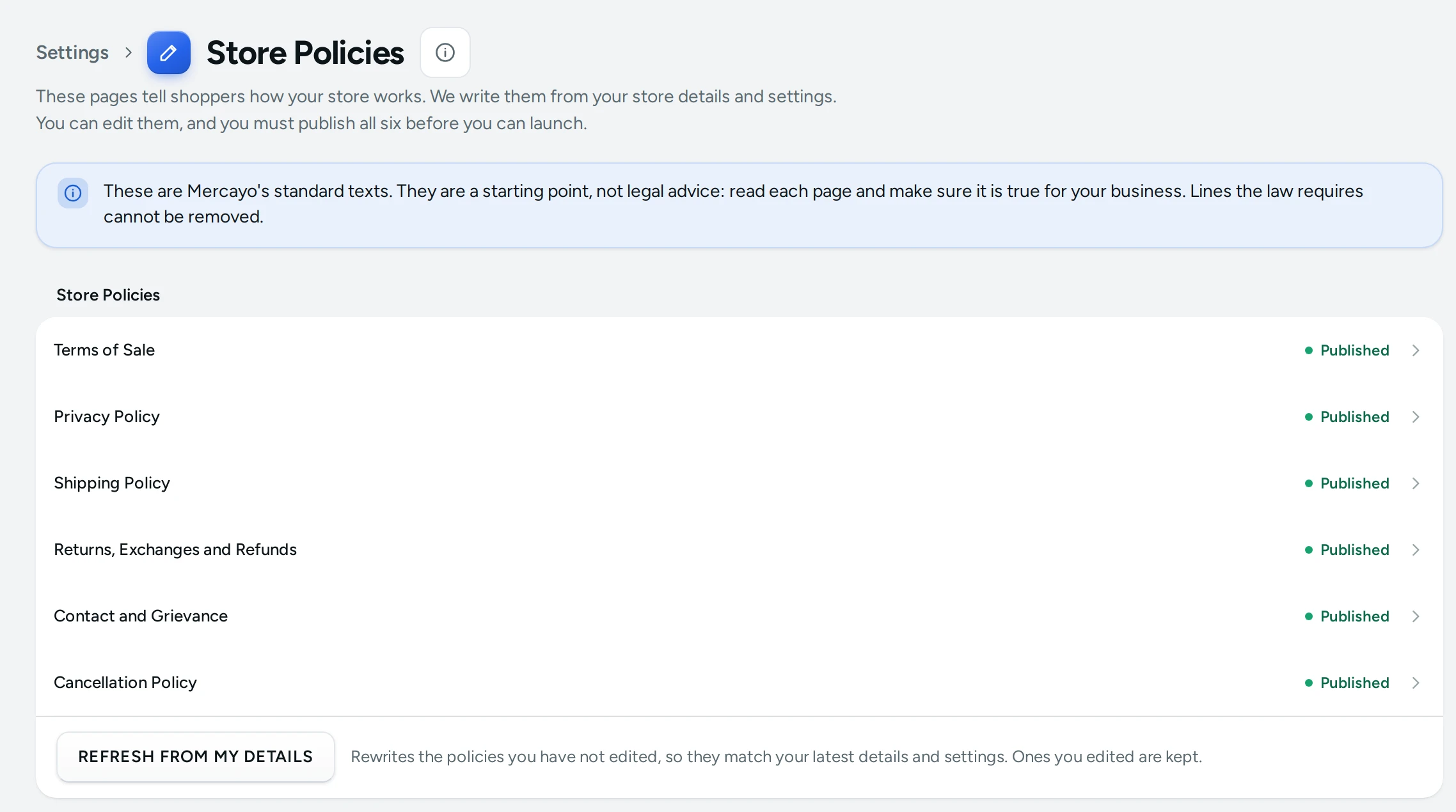Click Published status on Returns, Exchanges and Refunds
Image resolution: width=1456 pixels, height=812 pixels.
click(x=1347, y=550)
